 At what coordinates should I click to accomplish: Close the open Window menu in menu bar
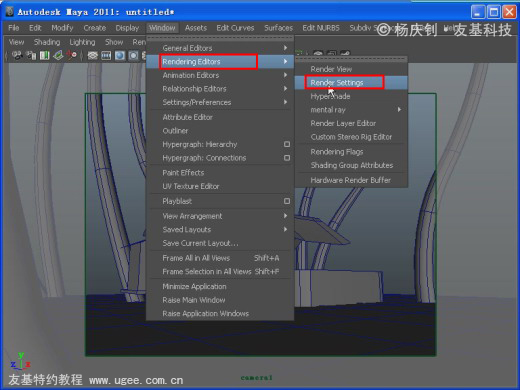162,28
